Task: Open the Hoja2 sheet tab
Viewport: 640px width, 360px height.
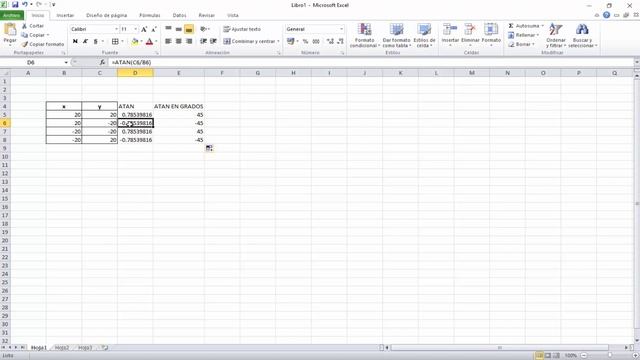Action: (62, 348)
